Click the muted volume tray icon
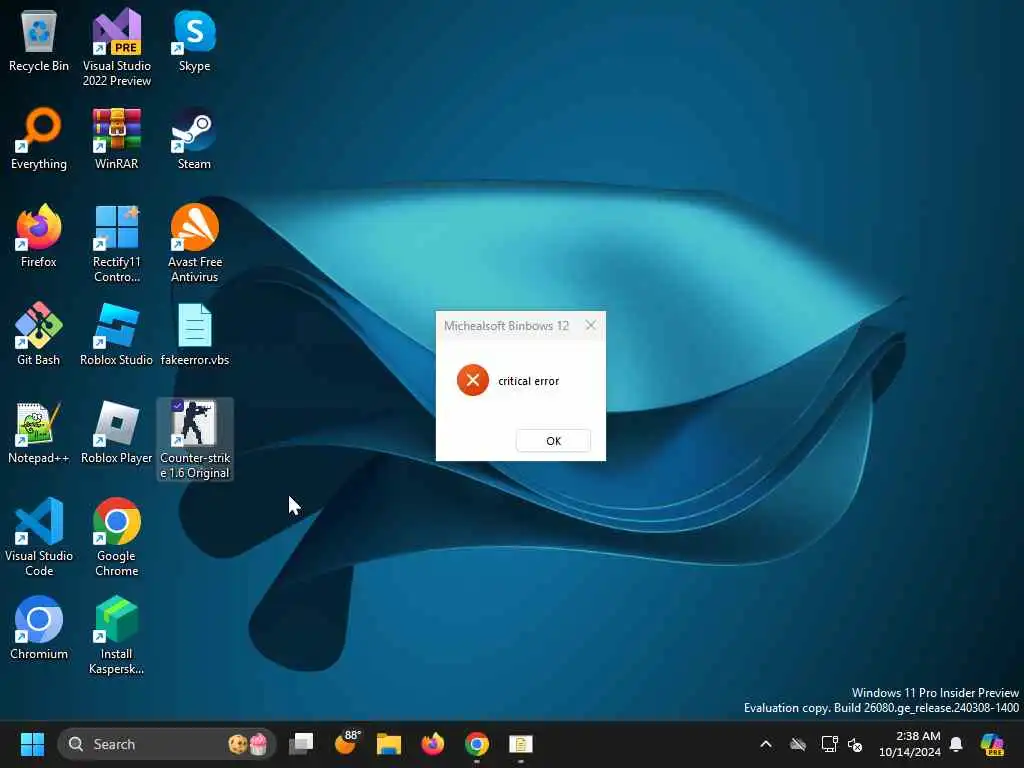1024x768 pixels. click(x=855, y=744)
